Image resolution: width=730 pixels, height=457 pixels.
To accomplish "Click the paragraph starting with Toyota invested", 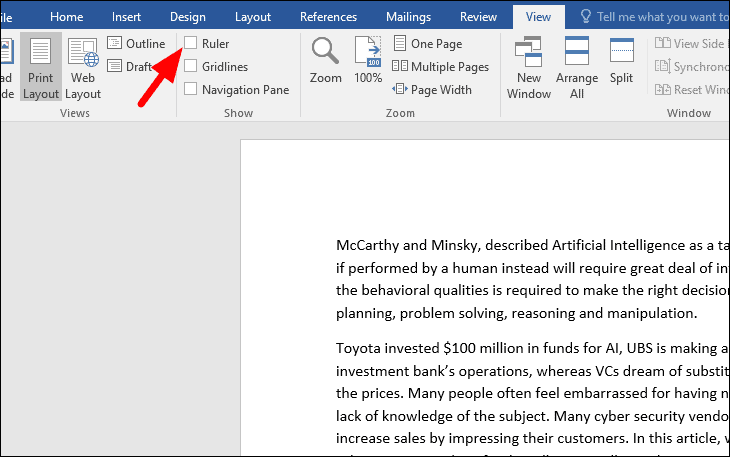I will tap(533, 398).
